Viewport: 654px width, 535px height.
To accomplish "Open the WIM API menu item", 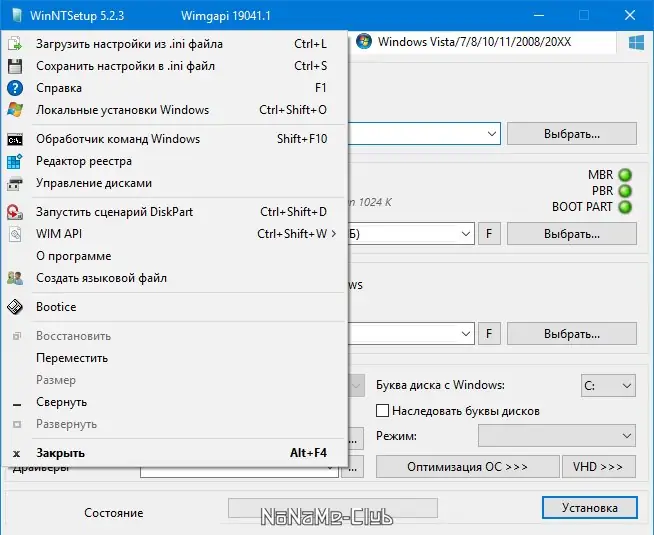I will pyautogui.click(x=176, y=234).
